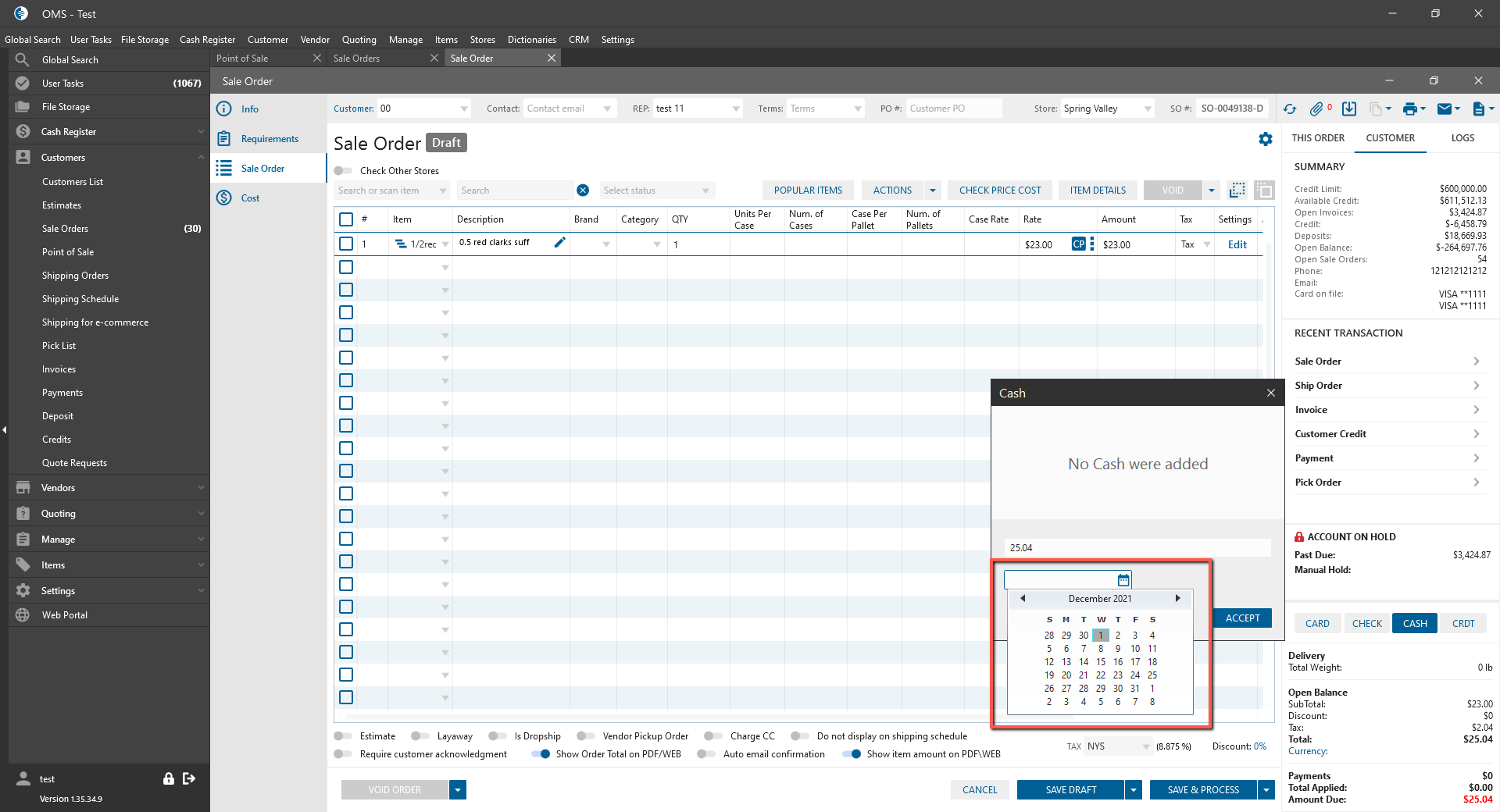Switch to the THIS ORDER tab
This screenshot has width=1500, height=812.
pos(1318,138)
